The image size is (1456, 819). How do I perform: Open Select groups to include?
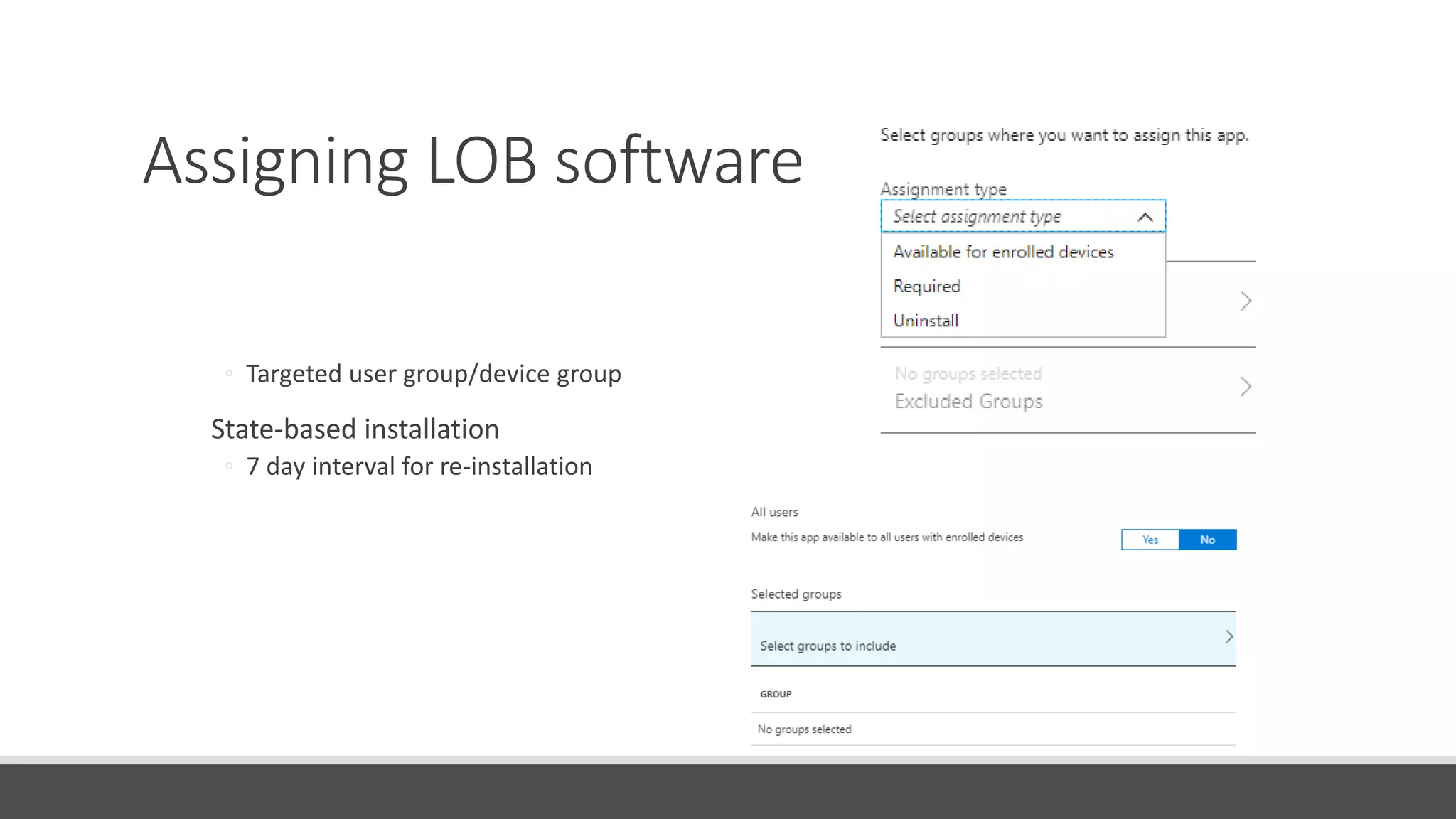pyautogui.click(x=993, y=638)
